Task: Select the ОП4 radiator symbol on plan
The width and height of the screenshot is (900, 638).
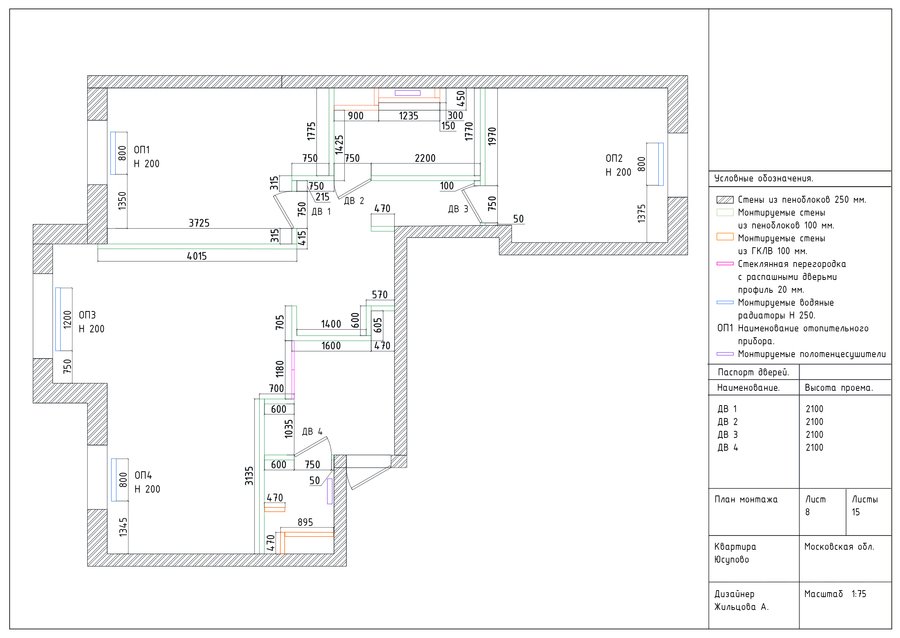Action: point(115,482)
